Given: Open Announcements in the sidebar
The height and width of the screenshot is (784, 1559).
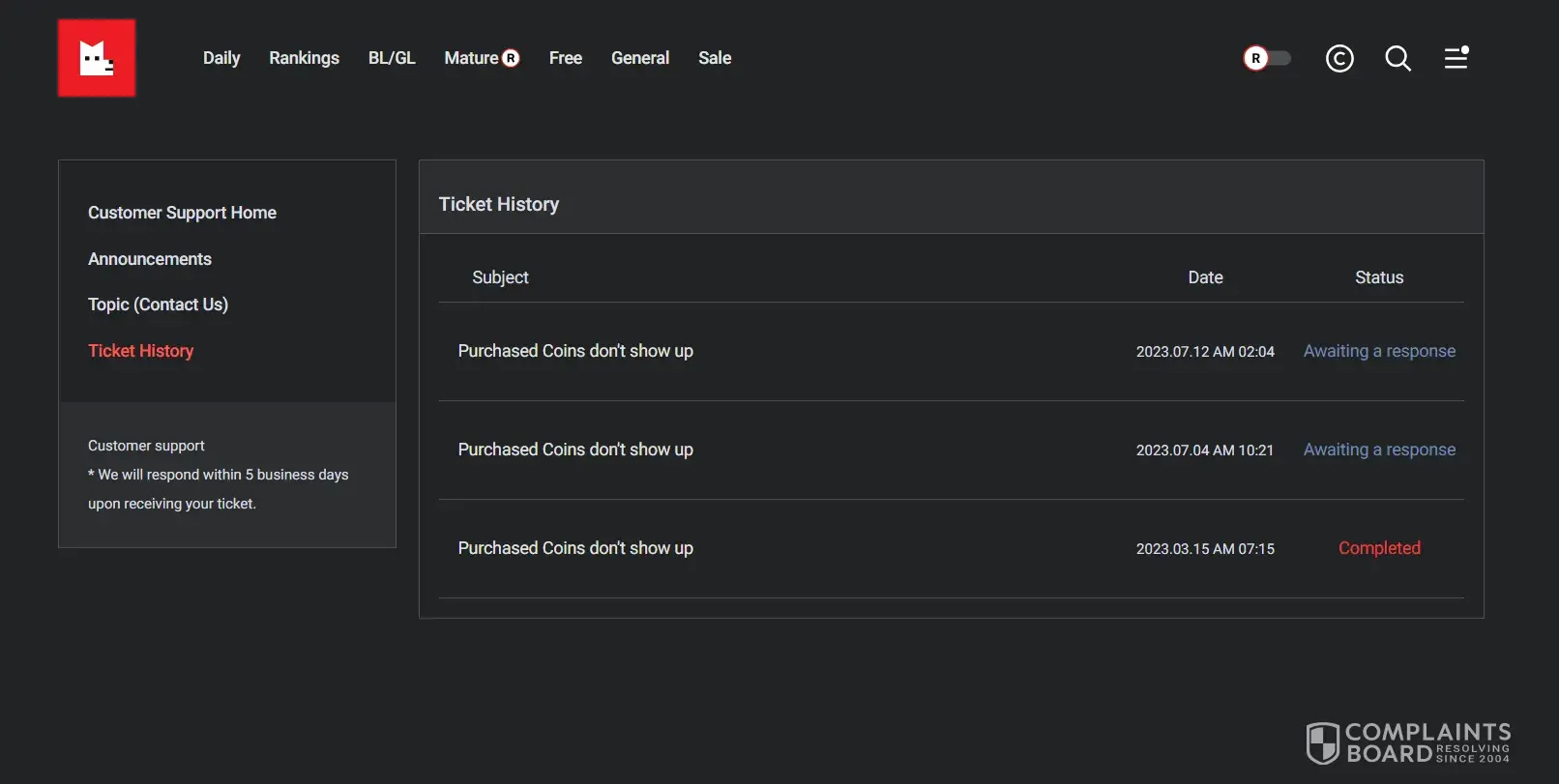Looking at the screenshot, I should pos(150,259).
